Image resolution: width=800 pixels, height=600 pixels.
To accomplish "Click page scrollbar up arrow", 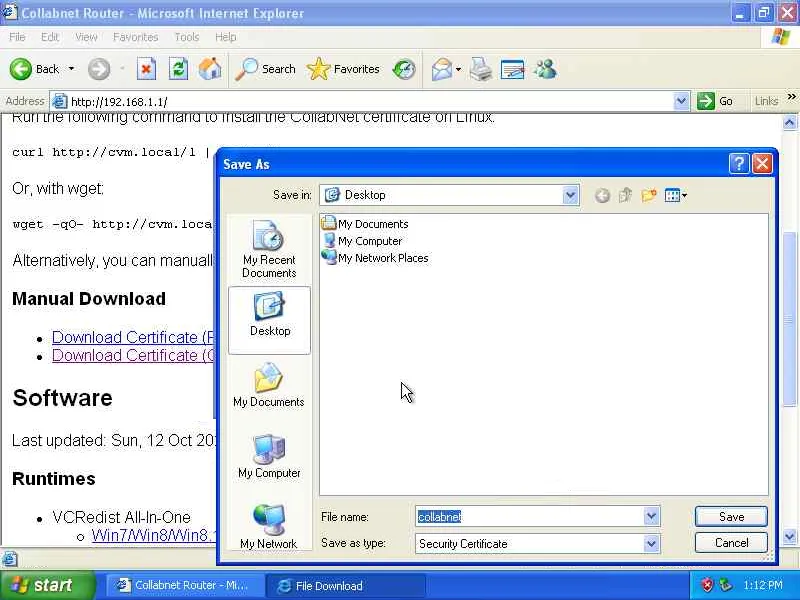I will (x=789, y=122).
